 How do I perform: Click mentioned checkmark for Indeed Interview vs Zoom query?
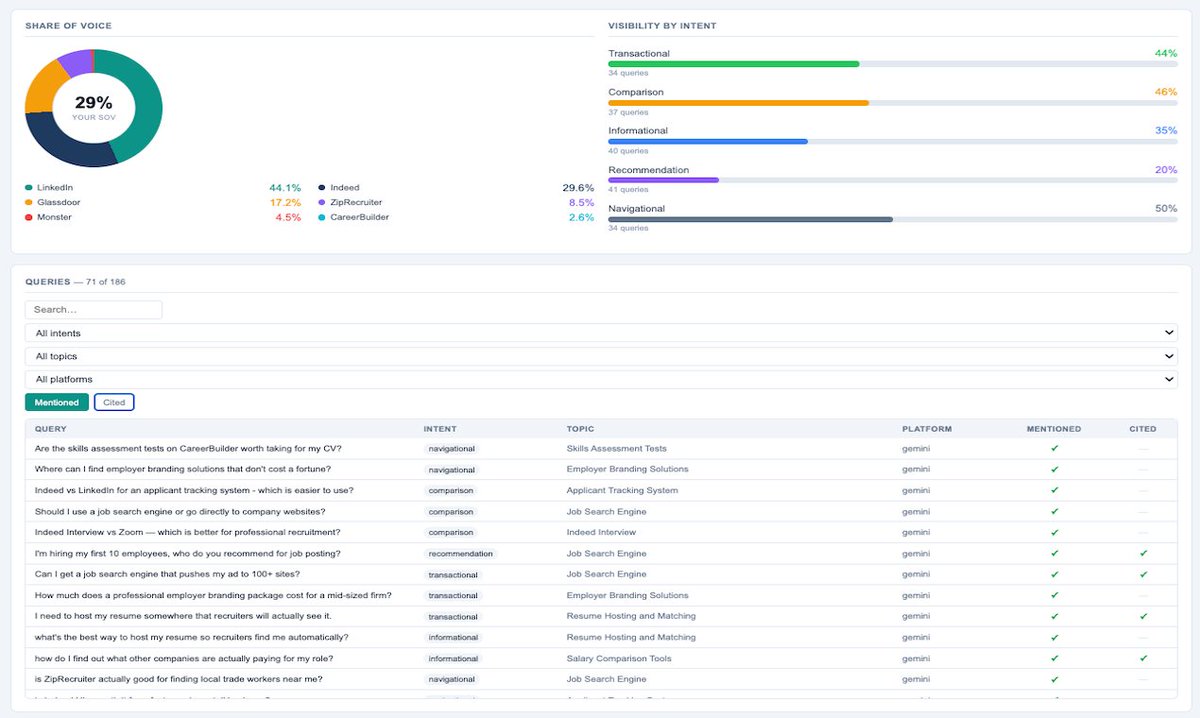(x=1054, y=533)
